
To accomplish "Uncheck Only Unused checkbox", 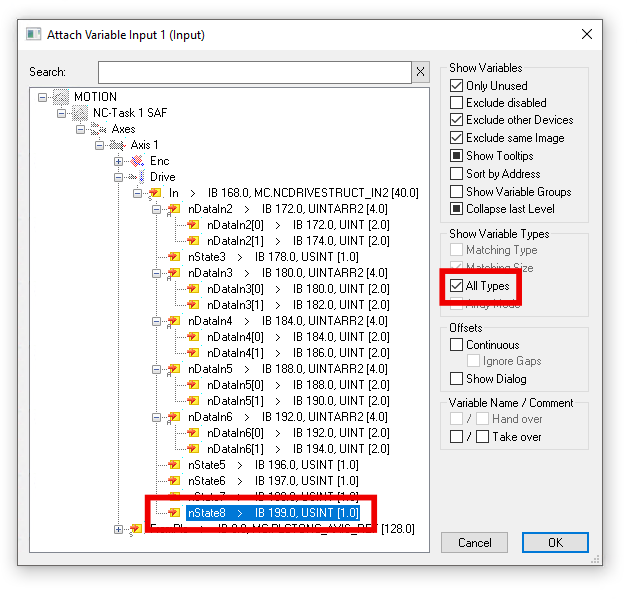I will point(456,86).
